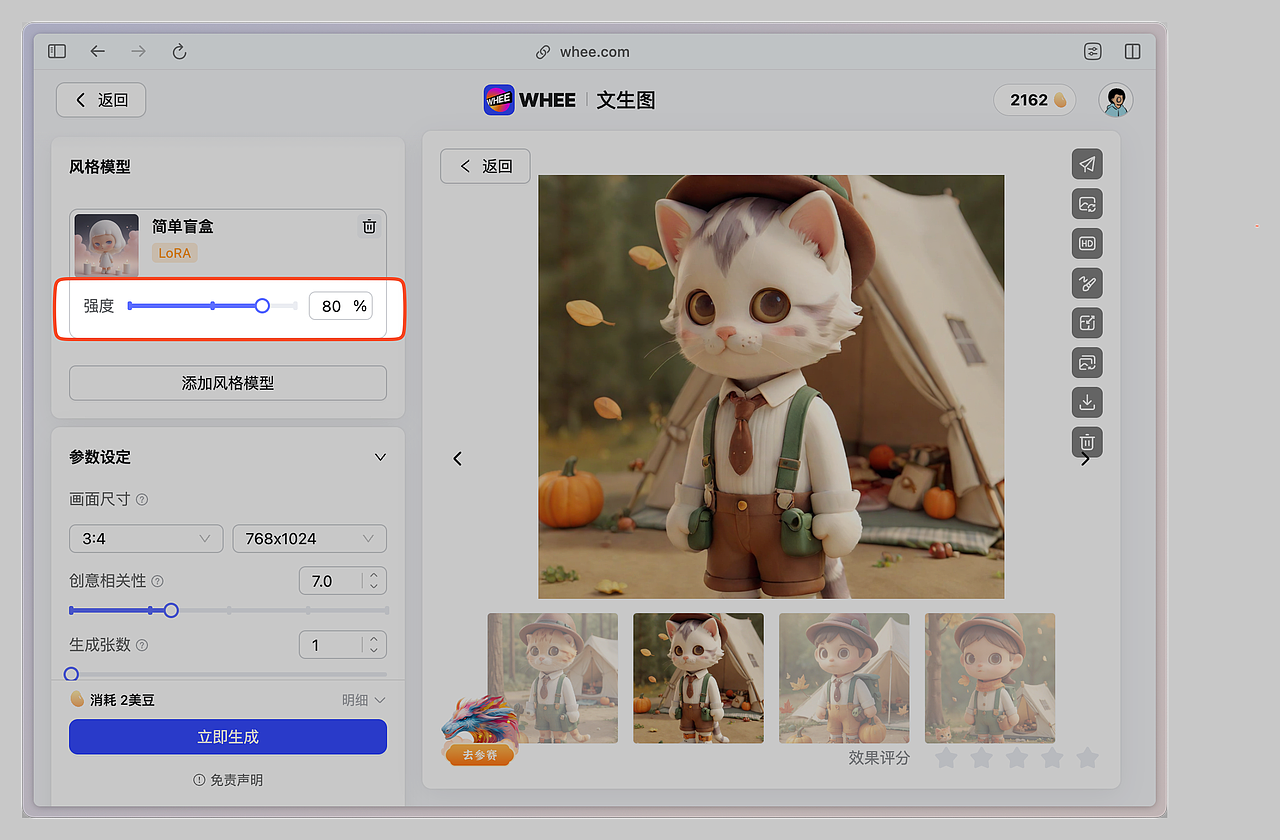Click the 强度 slider handle
This screenshot has width=1280, height=840.
click(x=262, y=306)
